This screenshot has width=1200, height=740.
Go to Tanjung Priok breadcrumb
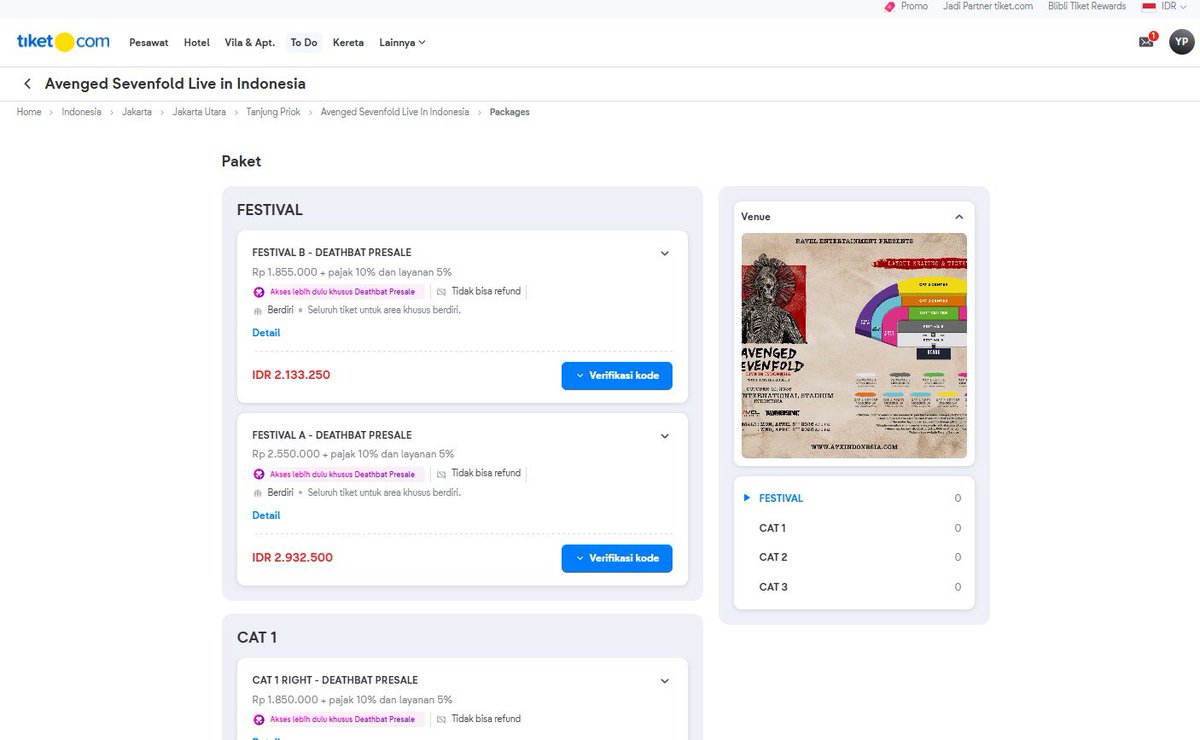(273, 112)
